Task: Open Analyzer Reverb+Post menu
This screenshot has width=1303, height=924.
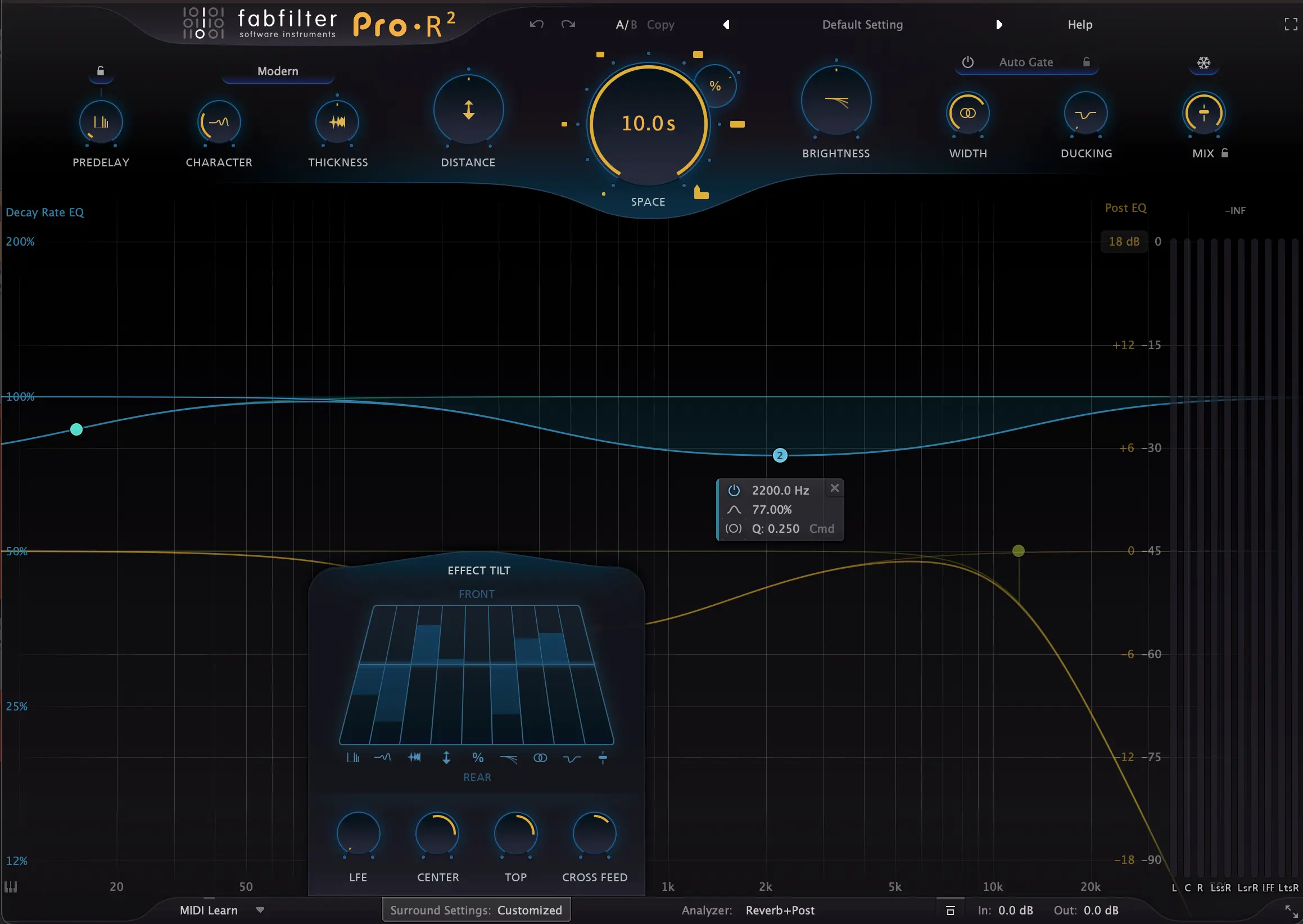Action: point(780,911)
